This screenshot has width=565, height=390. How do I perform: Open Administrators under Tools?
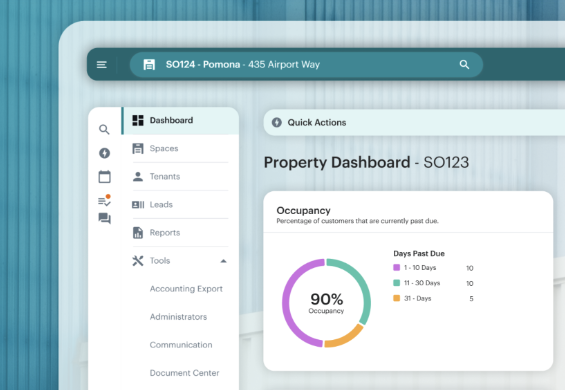pos(178,317)
